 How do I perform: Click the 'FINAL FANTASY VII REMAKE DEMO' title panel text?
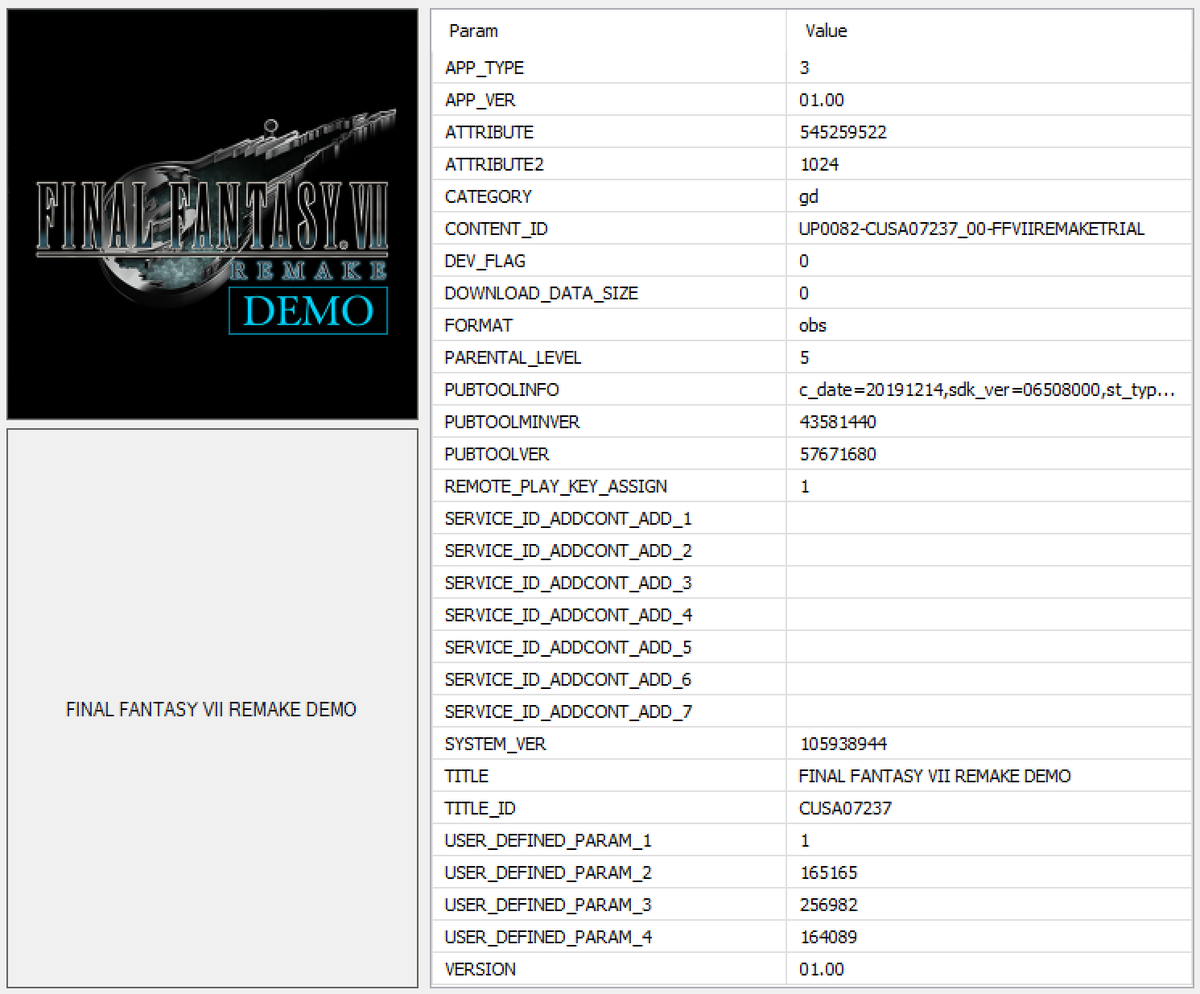(x=211, y=710)
